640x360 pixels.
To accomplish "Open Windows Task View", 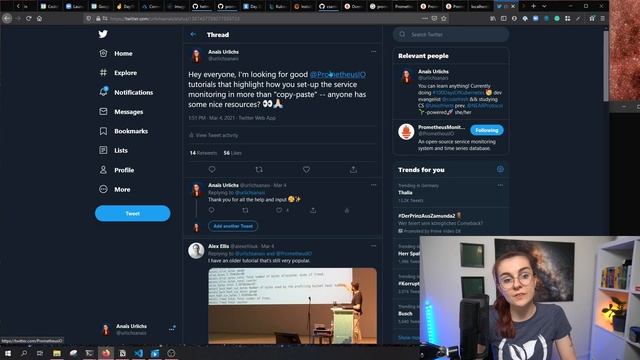I will 40,353.
